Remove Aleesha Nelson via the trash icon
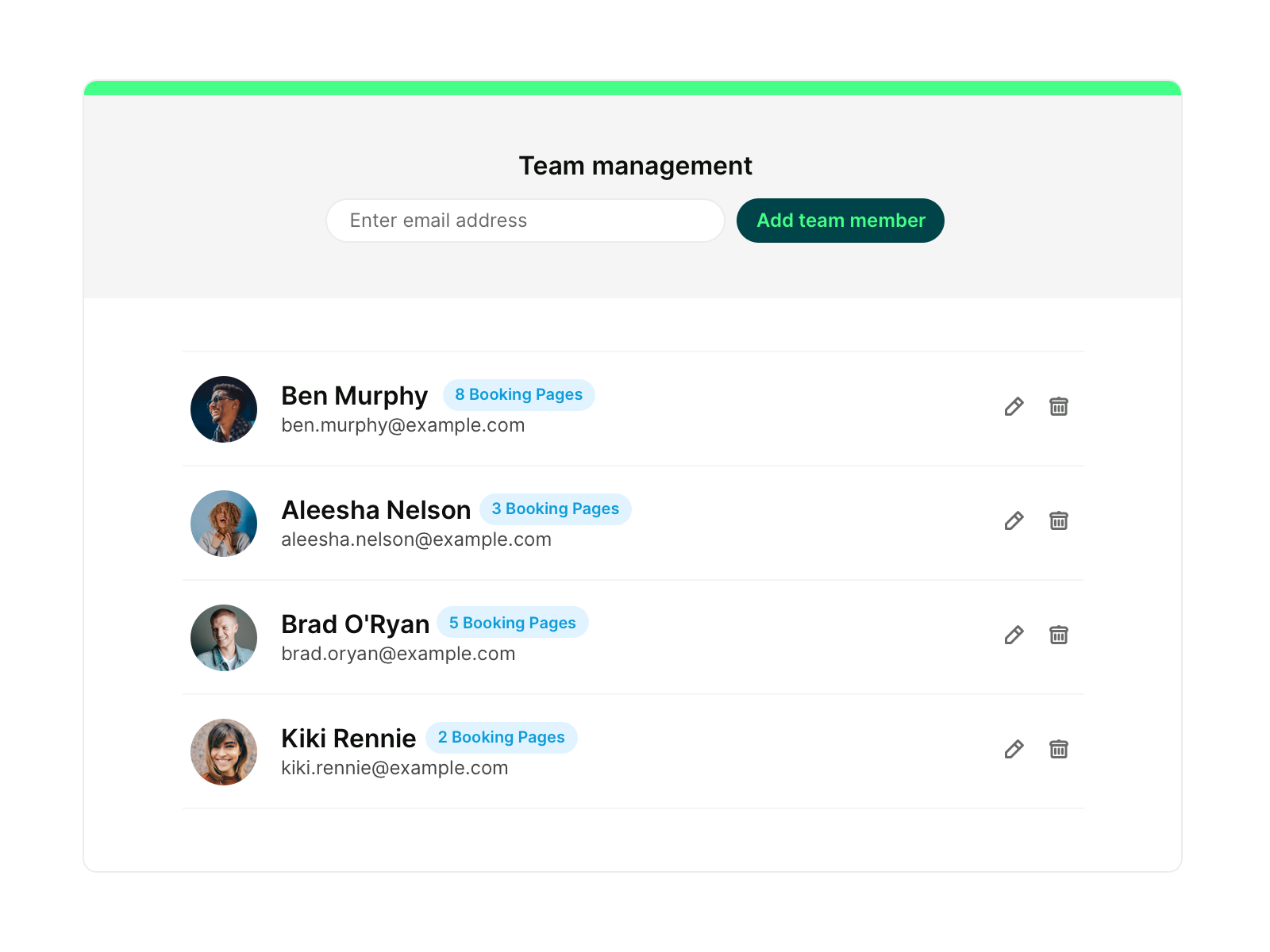 (1059, 520)
